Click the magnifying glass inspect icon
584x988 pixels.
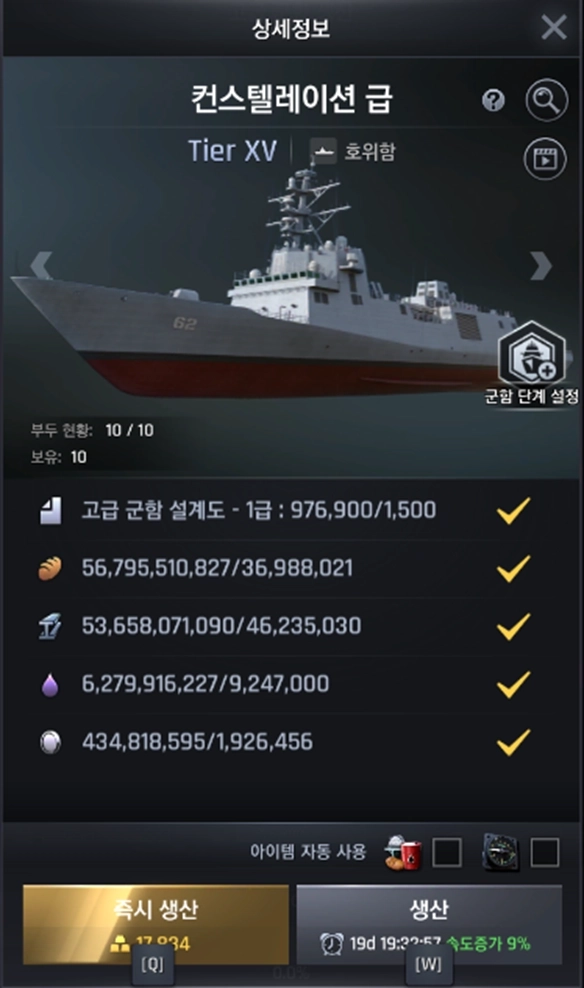click(x=547, y=100)
